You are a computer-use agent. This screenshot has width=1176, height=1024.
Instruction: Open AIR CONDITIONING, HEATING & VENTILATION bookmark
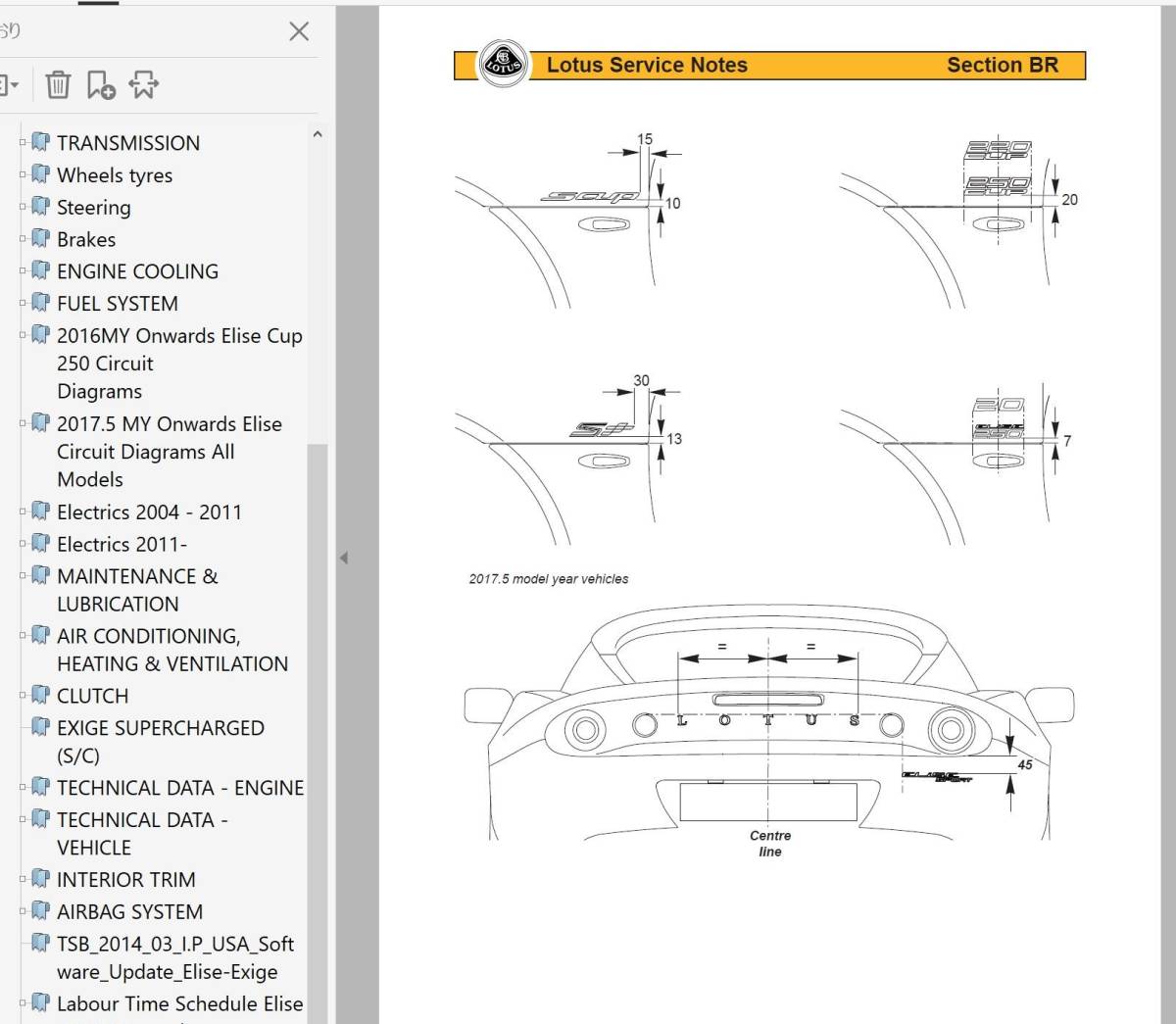[172, 650]
